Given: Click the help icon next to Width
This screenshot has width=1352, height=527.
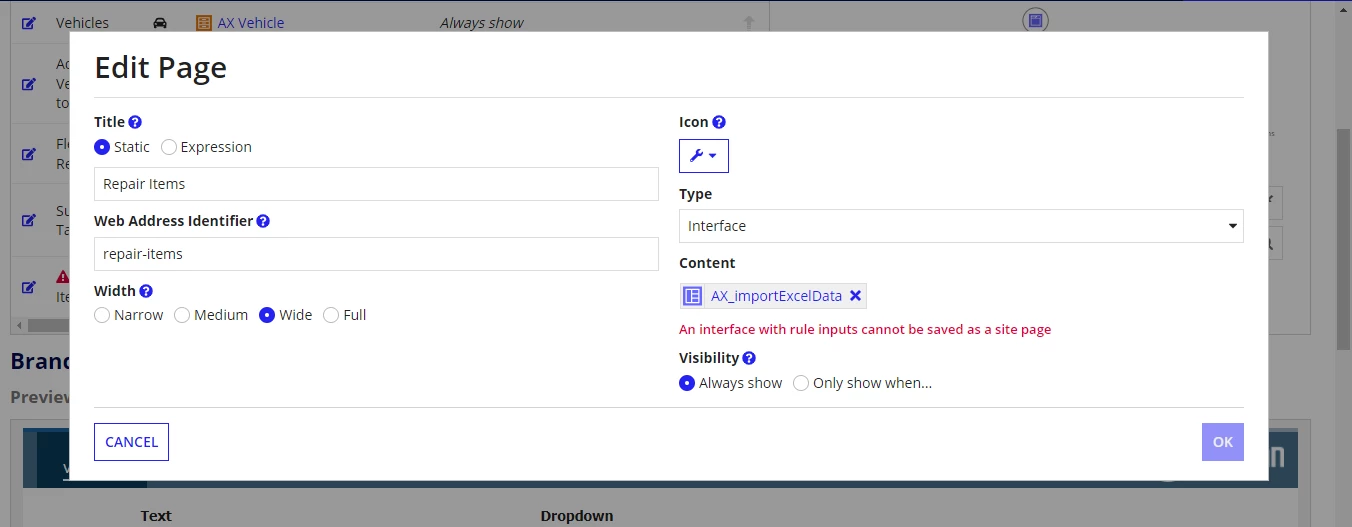Looking at the screenshot, I should [x=146, y=291].
